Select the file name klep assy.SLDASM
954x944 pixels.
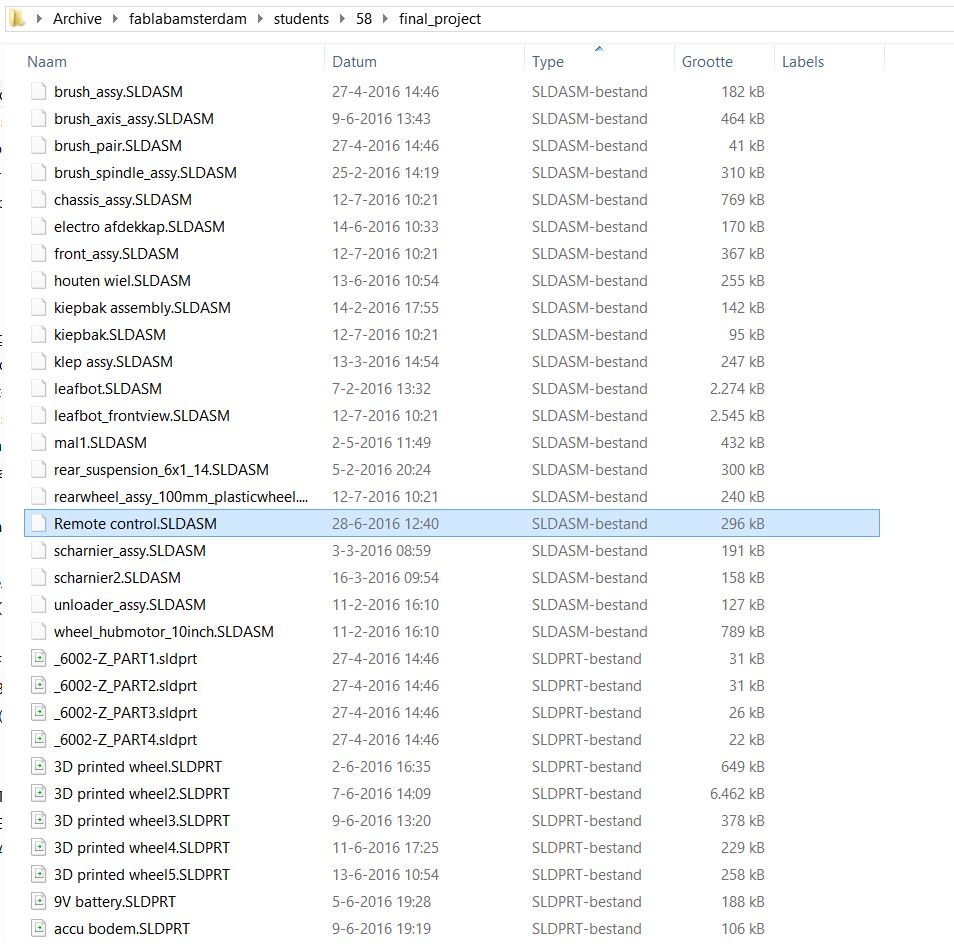(113, 363)
